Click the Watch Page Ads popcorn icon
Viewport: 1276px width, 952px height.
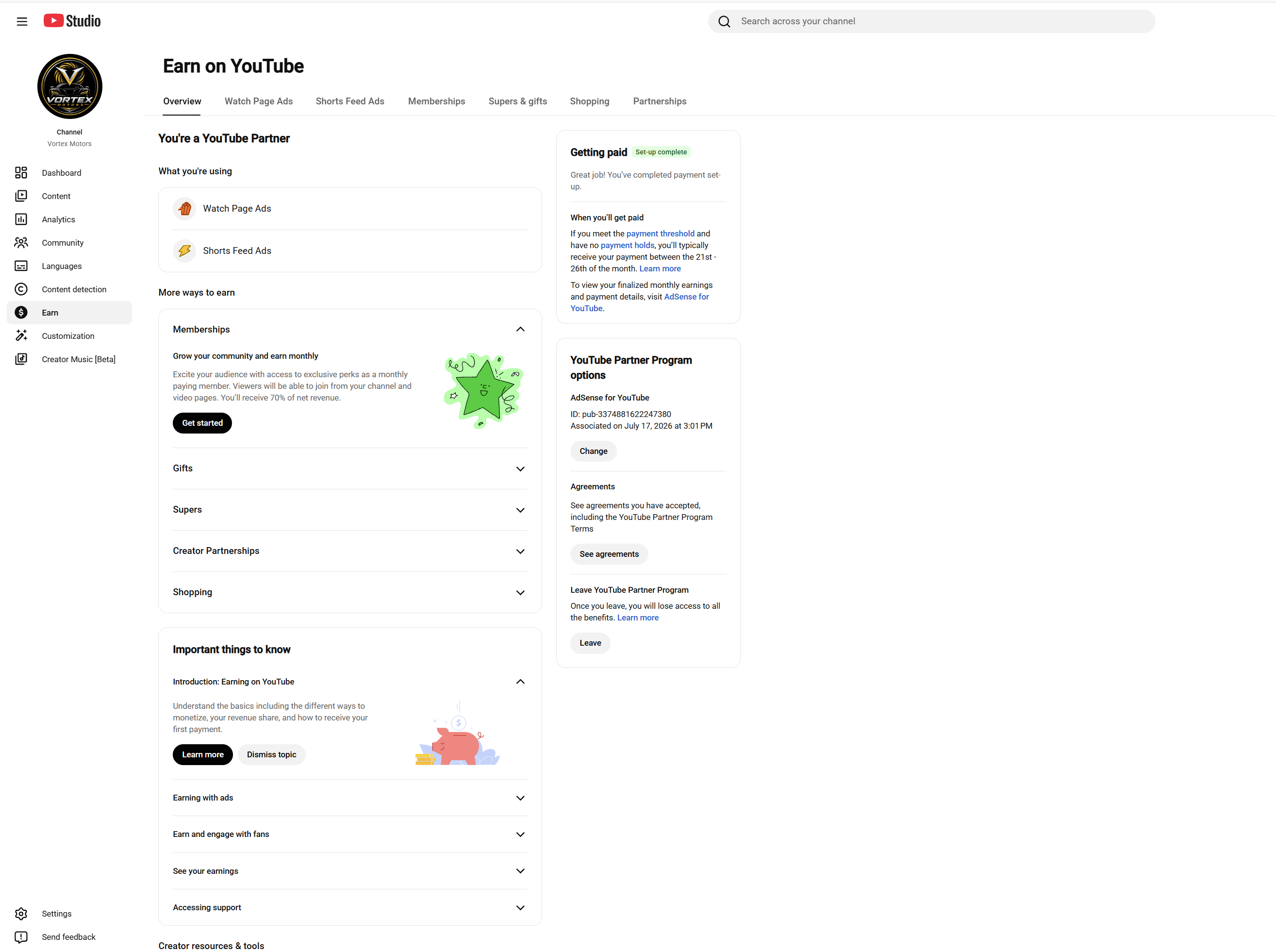coord(184,209)
